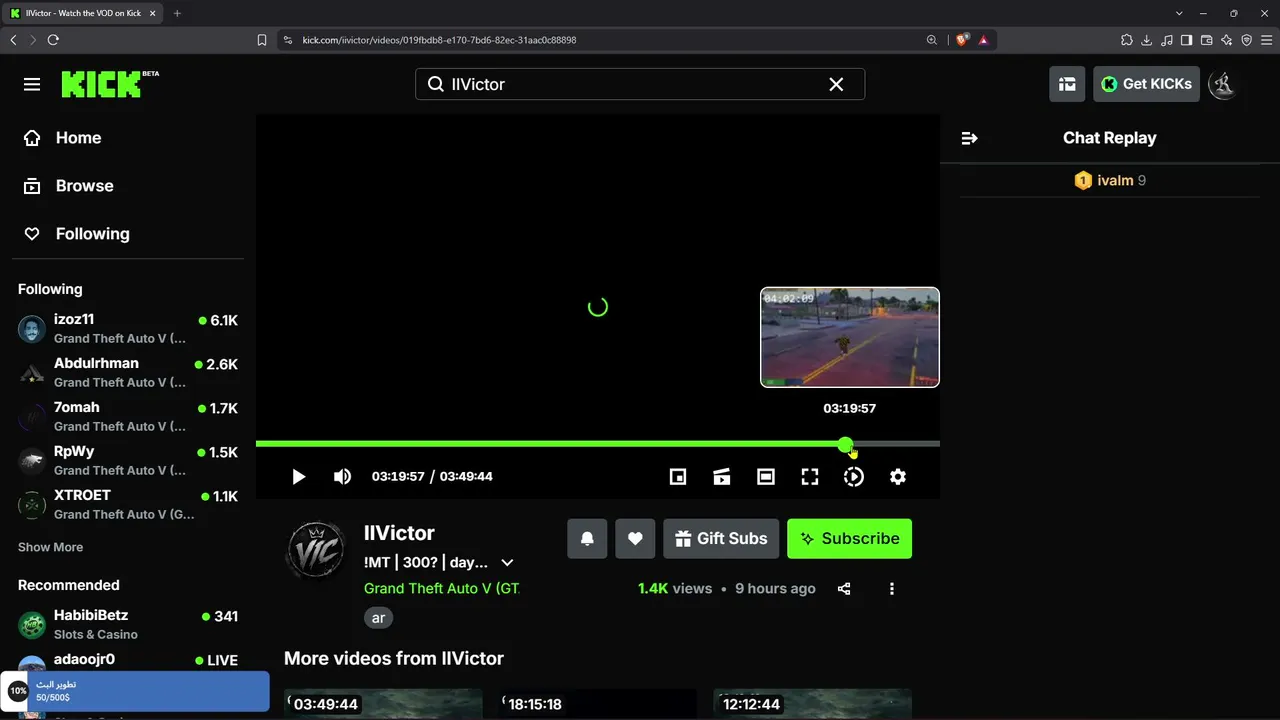Open XTROET's live channel
Screen dimensions: 1280x720
click(x=128, y=504)
